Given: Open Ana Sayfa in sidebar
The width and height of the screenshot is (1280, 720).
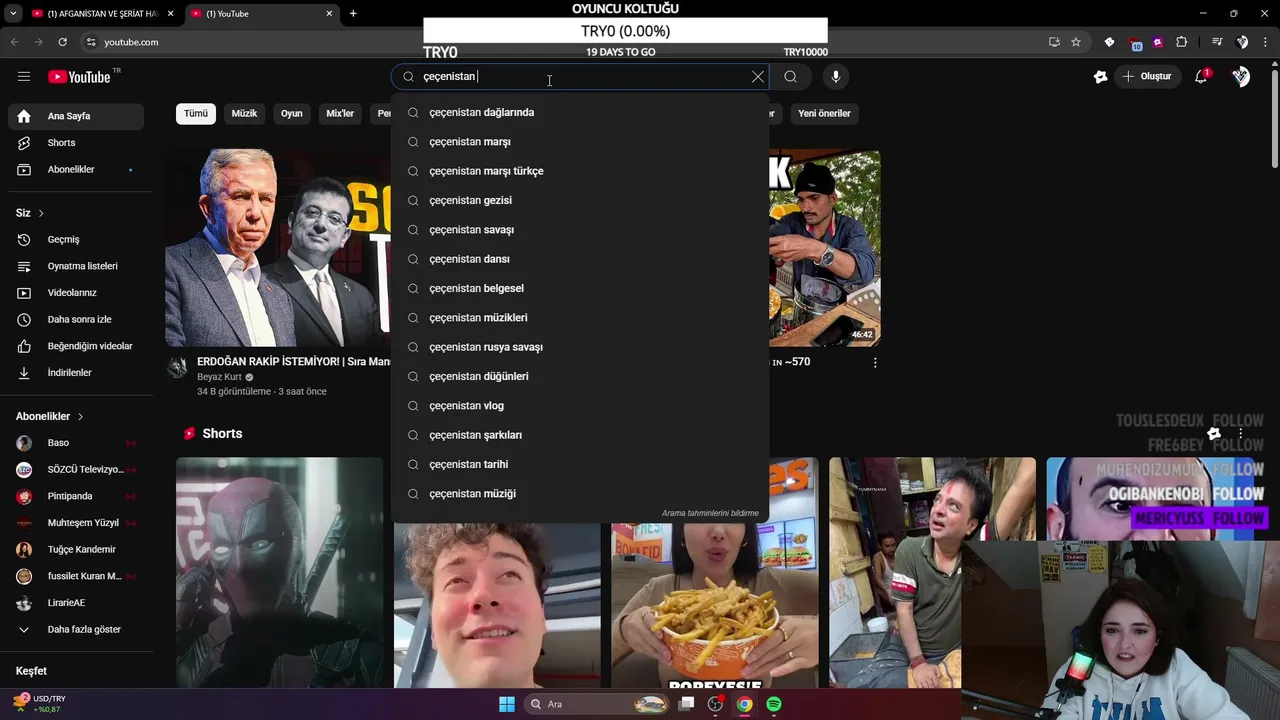Looking at the screenshot, I should point(76,116).
